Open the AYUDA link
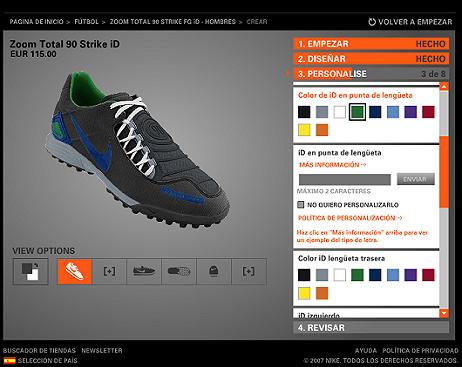462x367 pixels. point(366,351)
